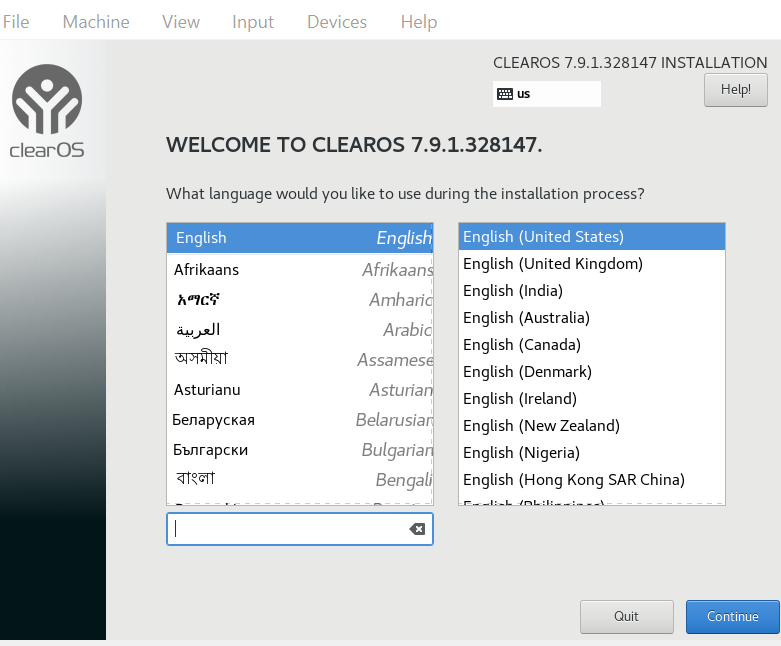This screenshot has width=781, height=646.
Task: Clear the language search field using the backspace icon
Action: 417,529
